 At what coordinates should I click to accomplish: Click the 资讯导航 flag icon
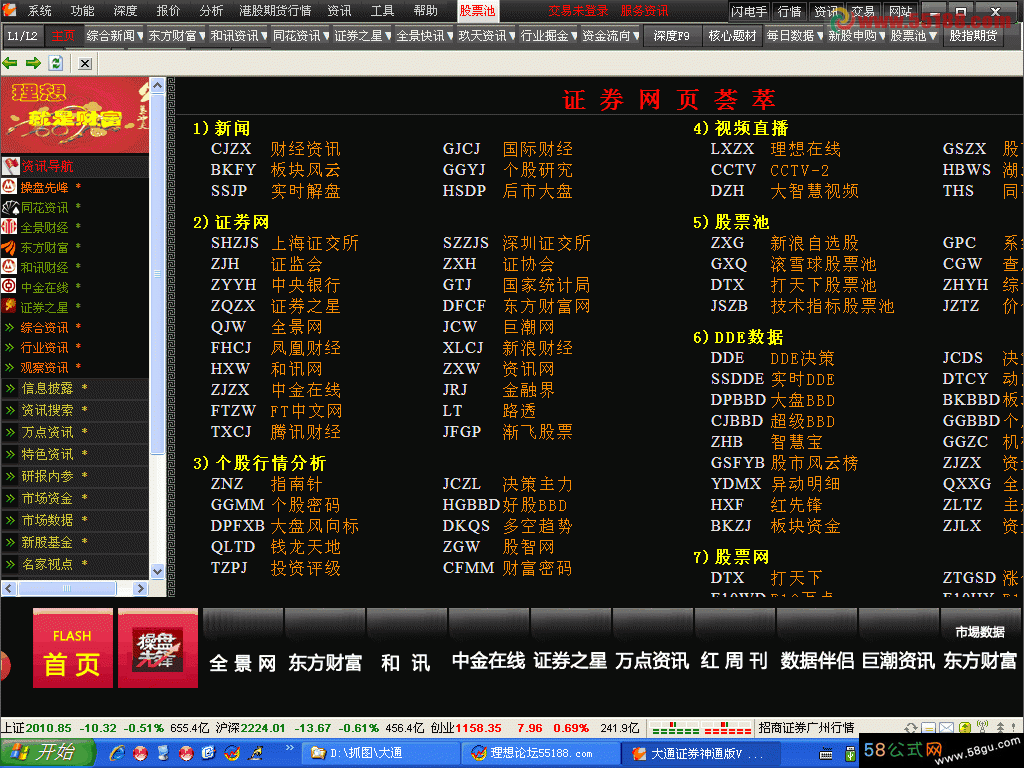pyautogui.click(x=10, y=166)
